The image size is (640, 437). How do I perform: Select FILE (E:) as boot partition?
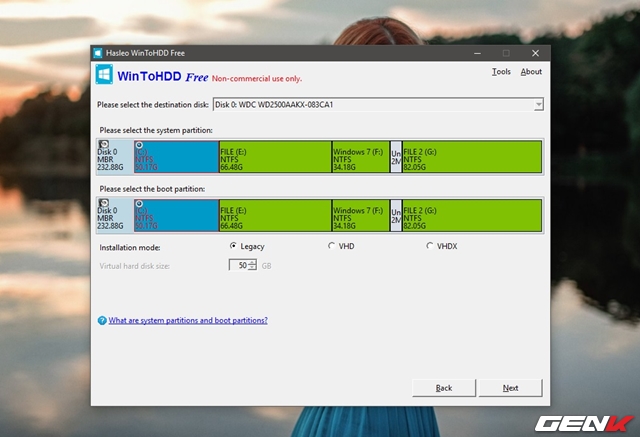pyautogui.click(x=276, y=215)
